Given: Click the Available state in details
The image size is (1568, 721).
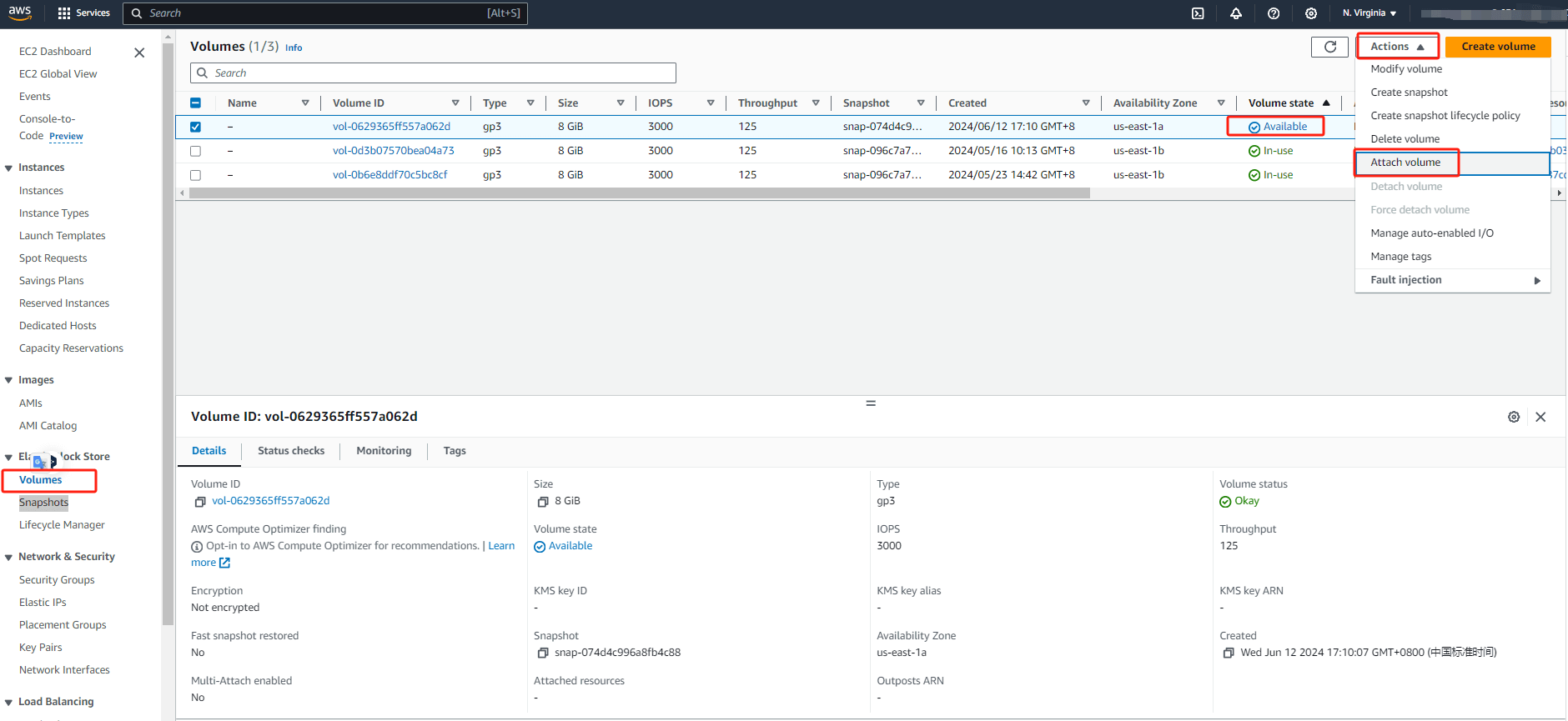Looking at the screenshot, I should coord(563,546).
